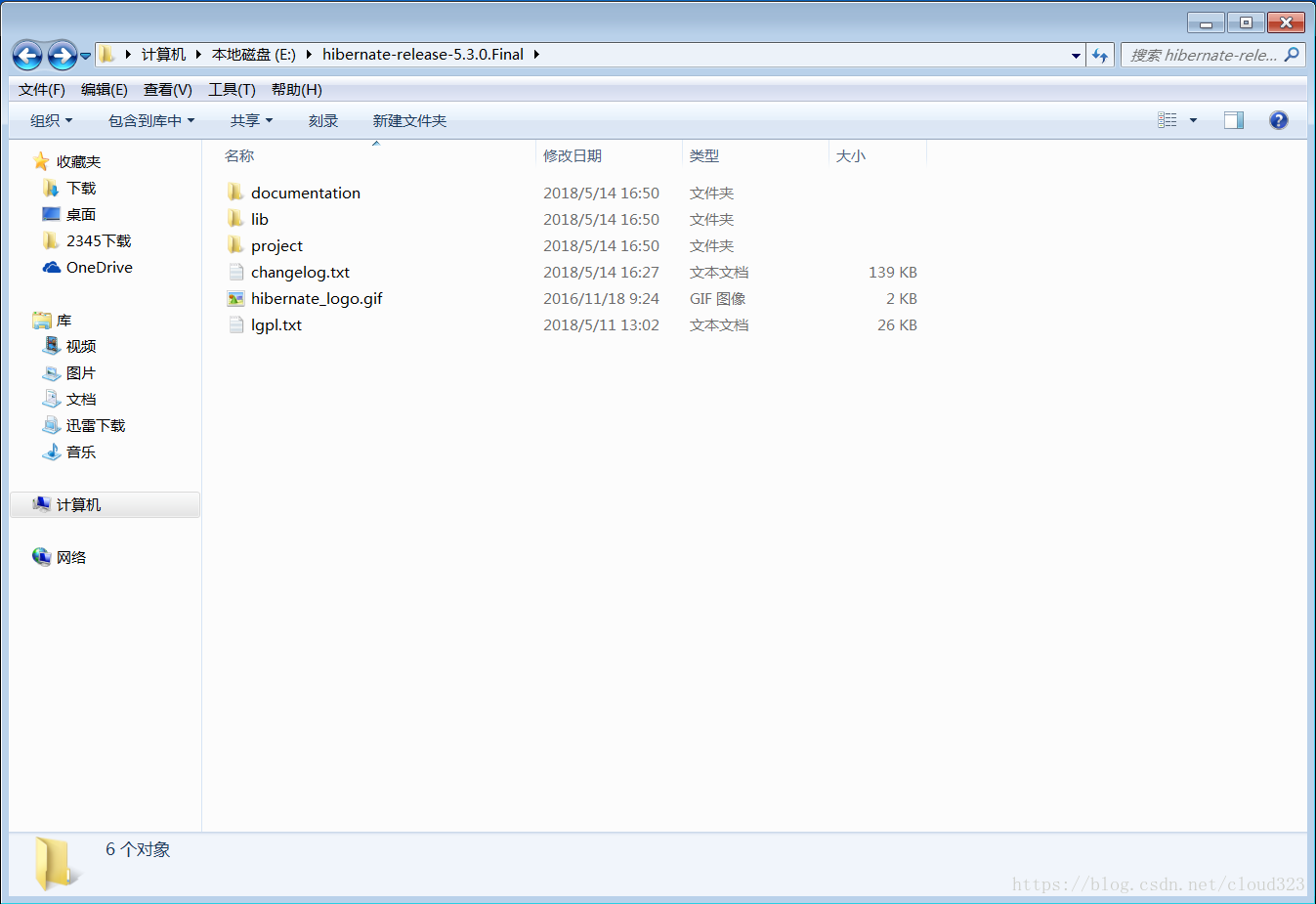Change view with the view icon
Screen dimensions: 1316x904
coord(1167,120)
